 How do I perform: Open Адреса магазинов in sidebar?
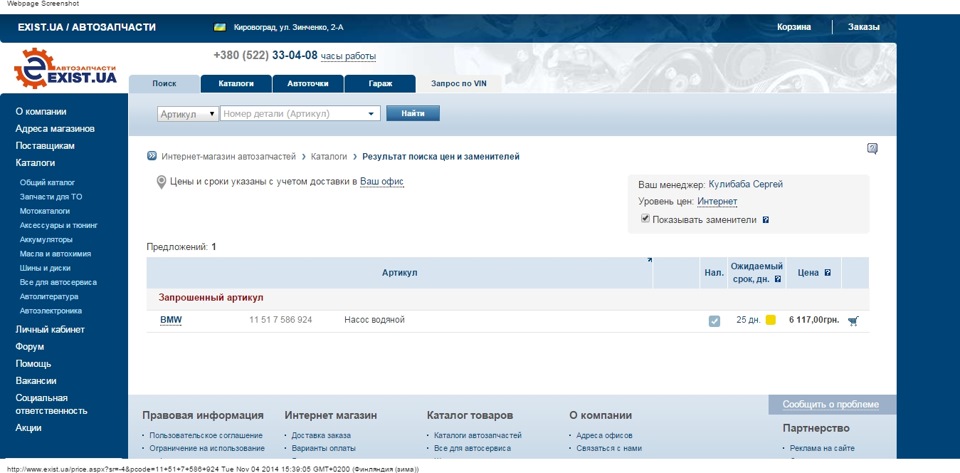(55, 128)
